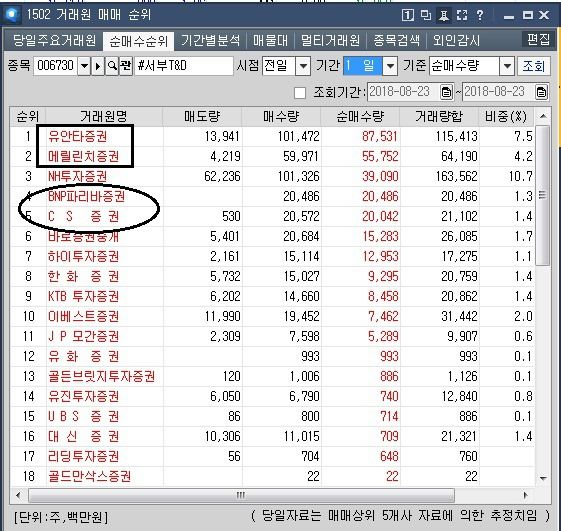Open the stock code 006730 dropdown

click(x=84, y=66)
